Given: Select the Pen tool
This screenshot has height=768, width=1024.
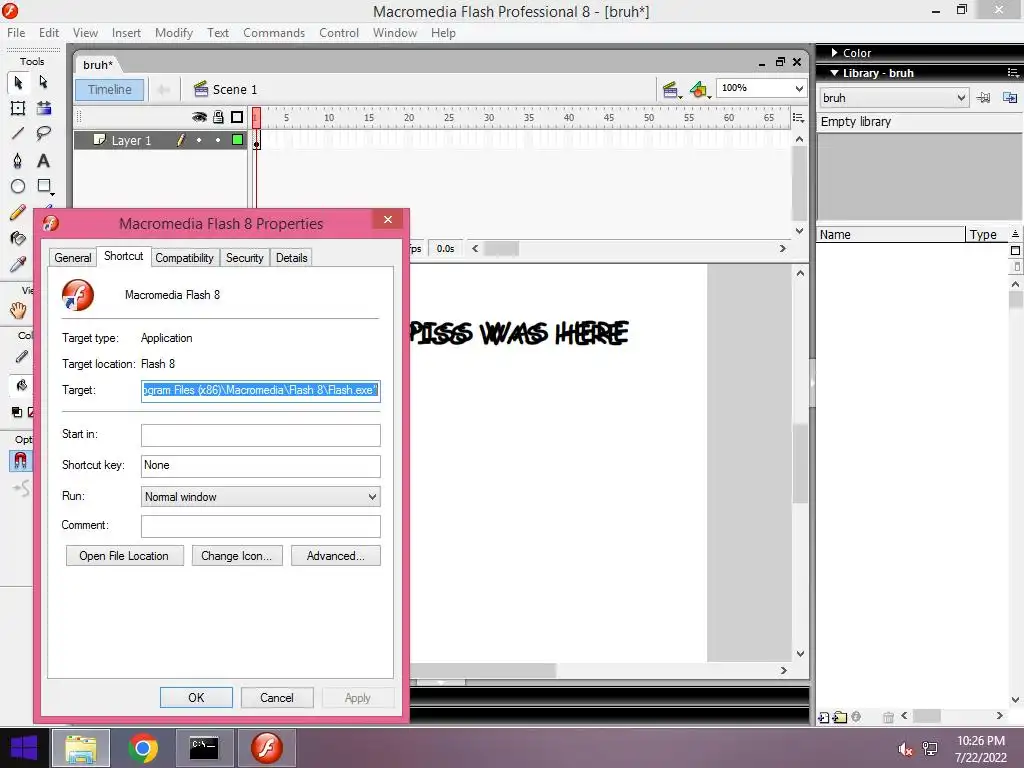Looking at the screenshot, I should point(18,161).
